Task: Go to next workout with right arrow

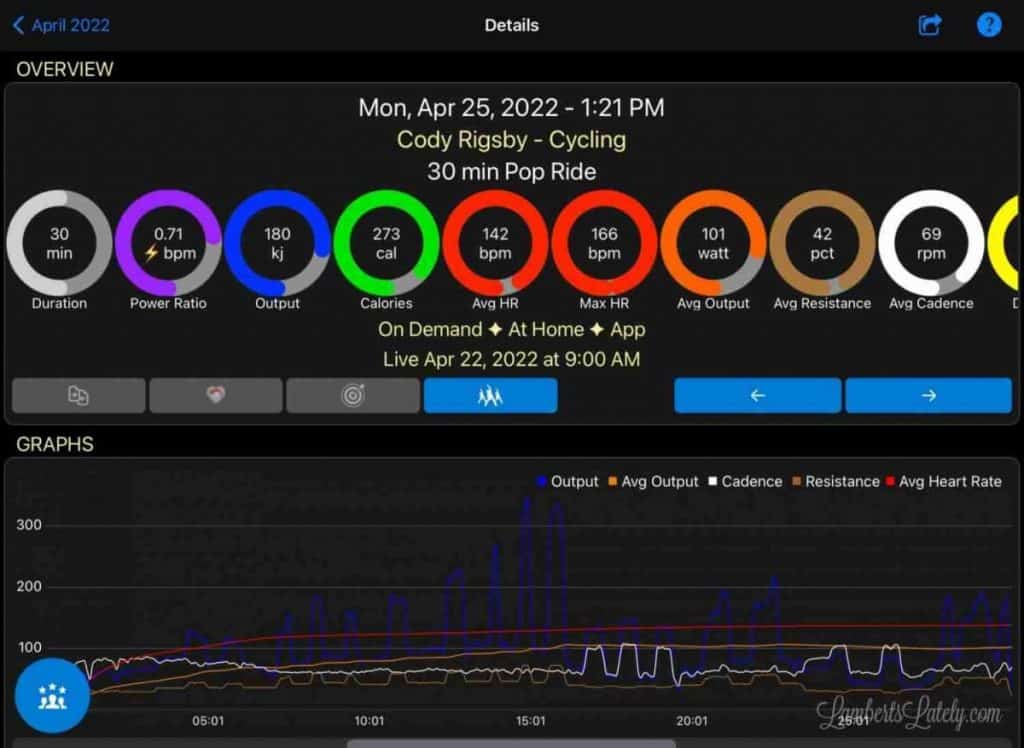Action: point(929,395)
